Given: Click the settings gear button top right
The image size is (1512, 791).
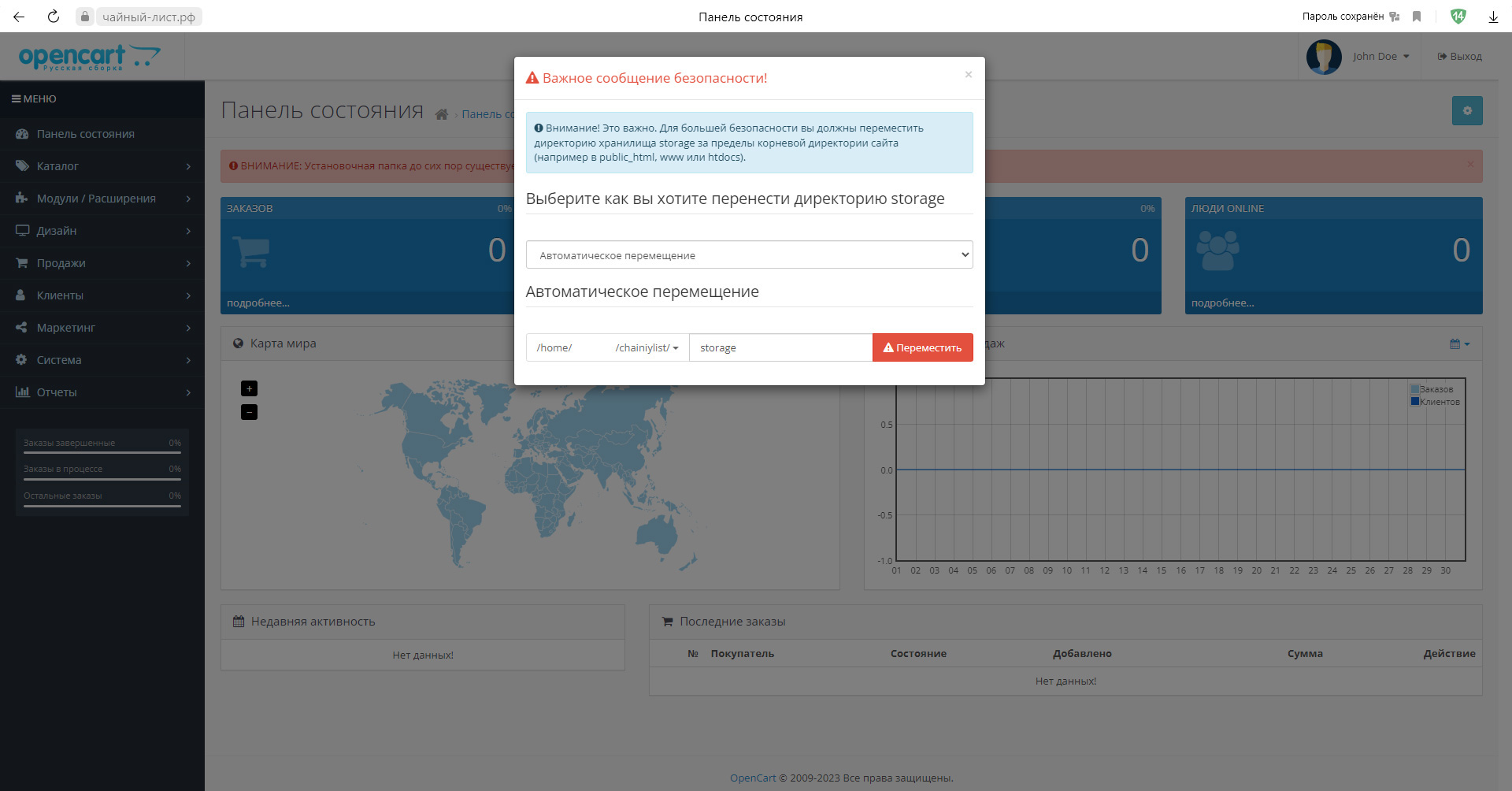Looking at the screenshot, I should coord(1466,111).
